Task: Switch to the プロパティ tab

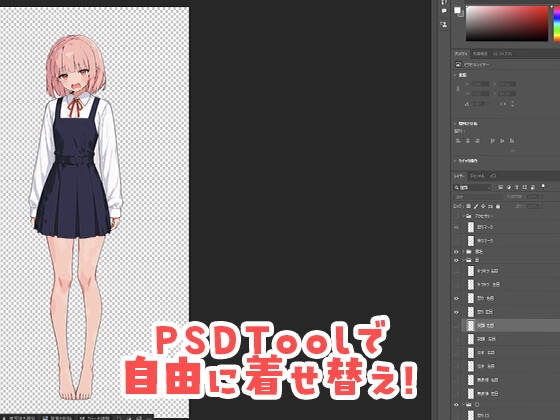Action: (461, 54)
